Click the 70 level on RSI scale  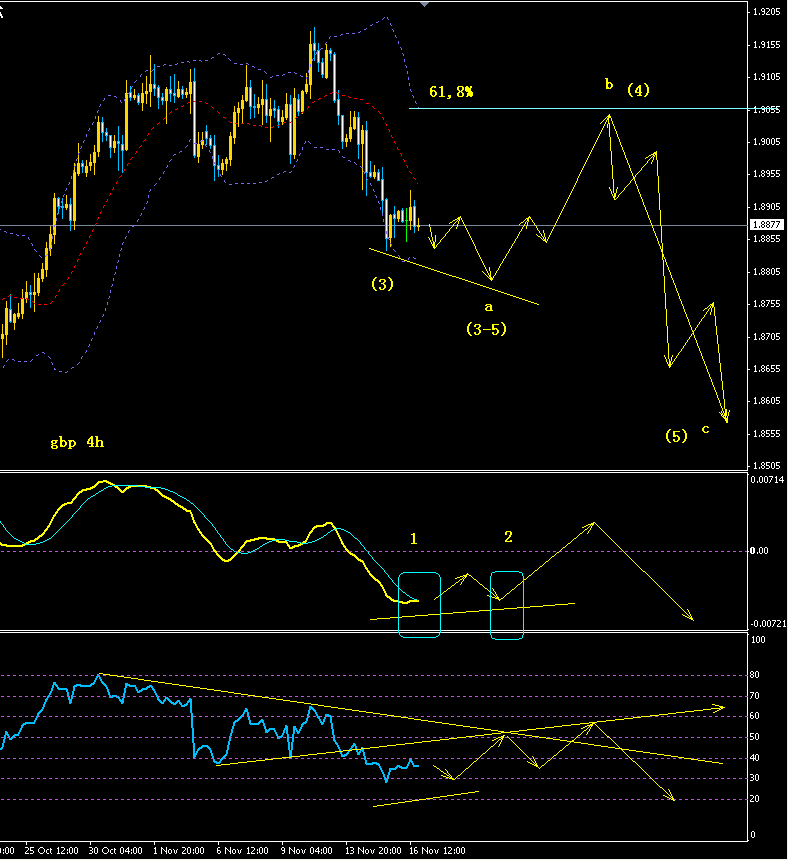pyautogui.click(x=755, y=695)
